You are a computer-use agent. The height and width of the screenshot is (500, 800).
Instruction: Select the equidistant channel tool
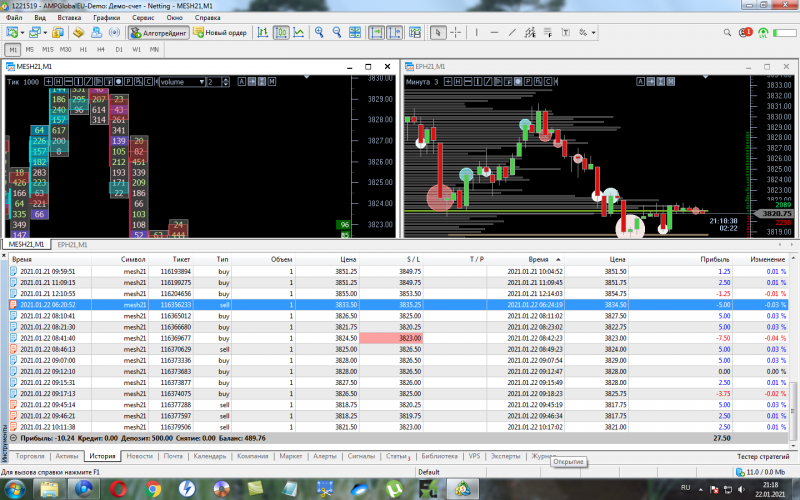[530, 33]
